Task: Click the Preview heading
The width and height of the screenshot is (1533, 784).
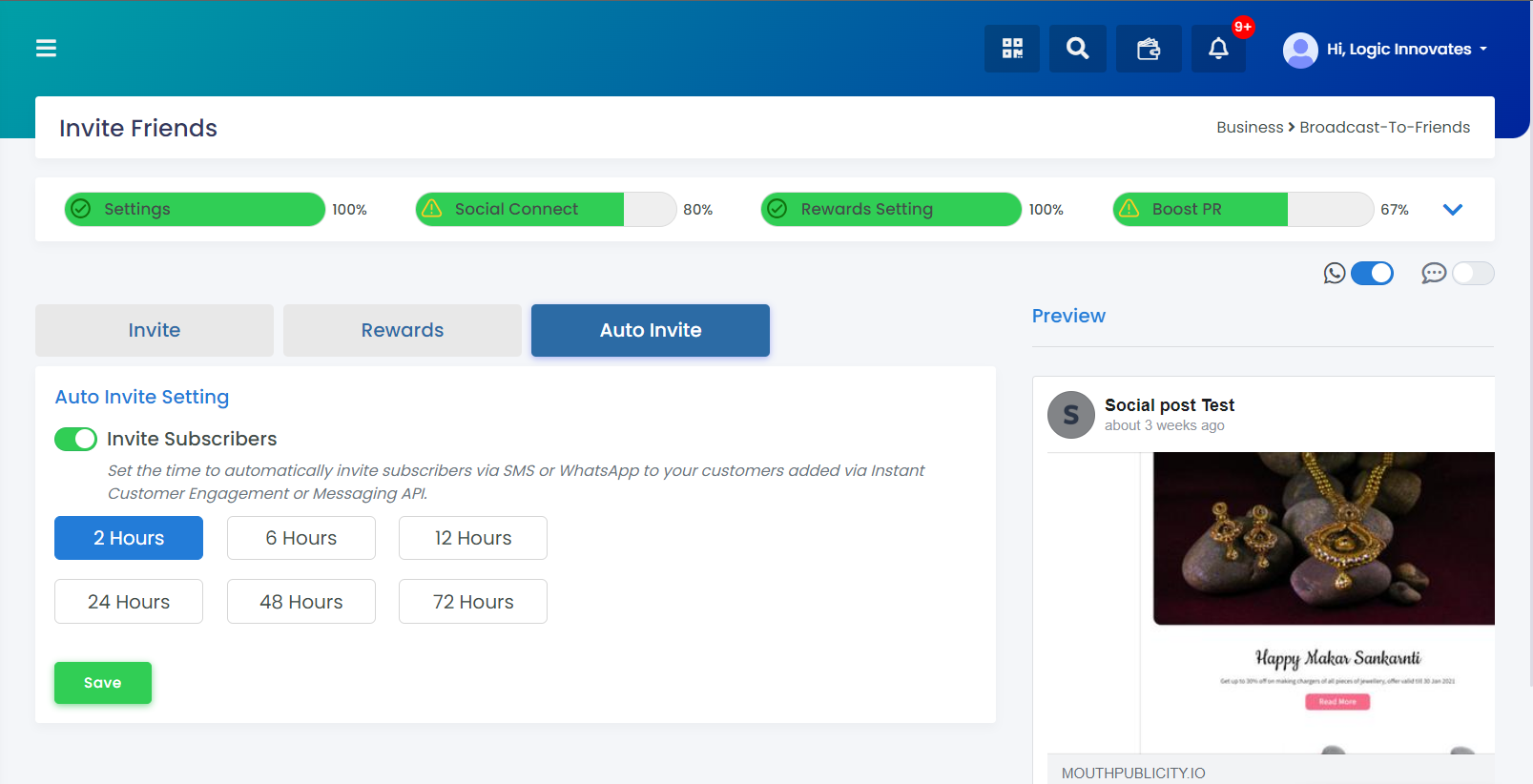Action: [1068, 316]
